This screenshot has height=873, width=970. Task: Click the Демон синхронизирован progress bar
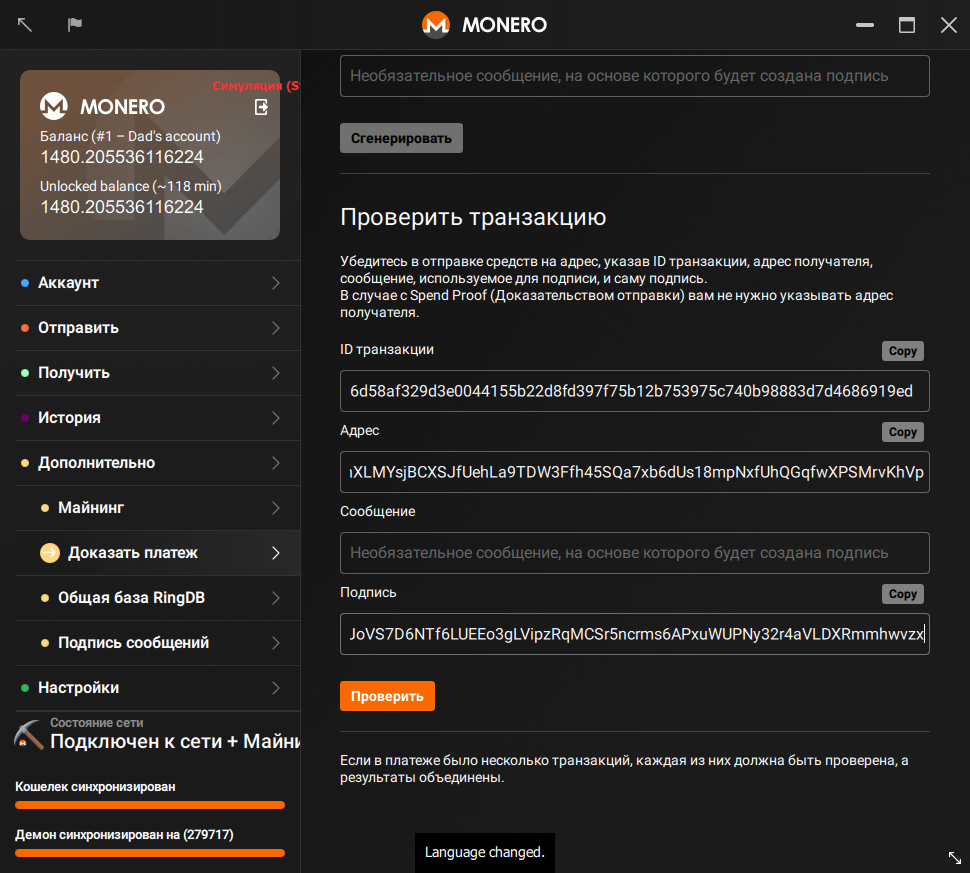[150, 853]
